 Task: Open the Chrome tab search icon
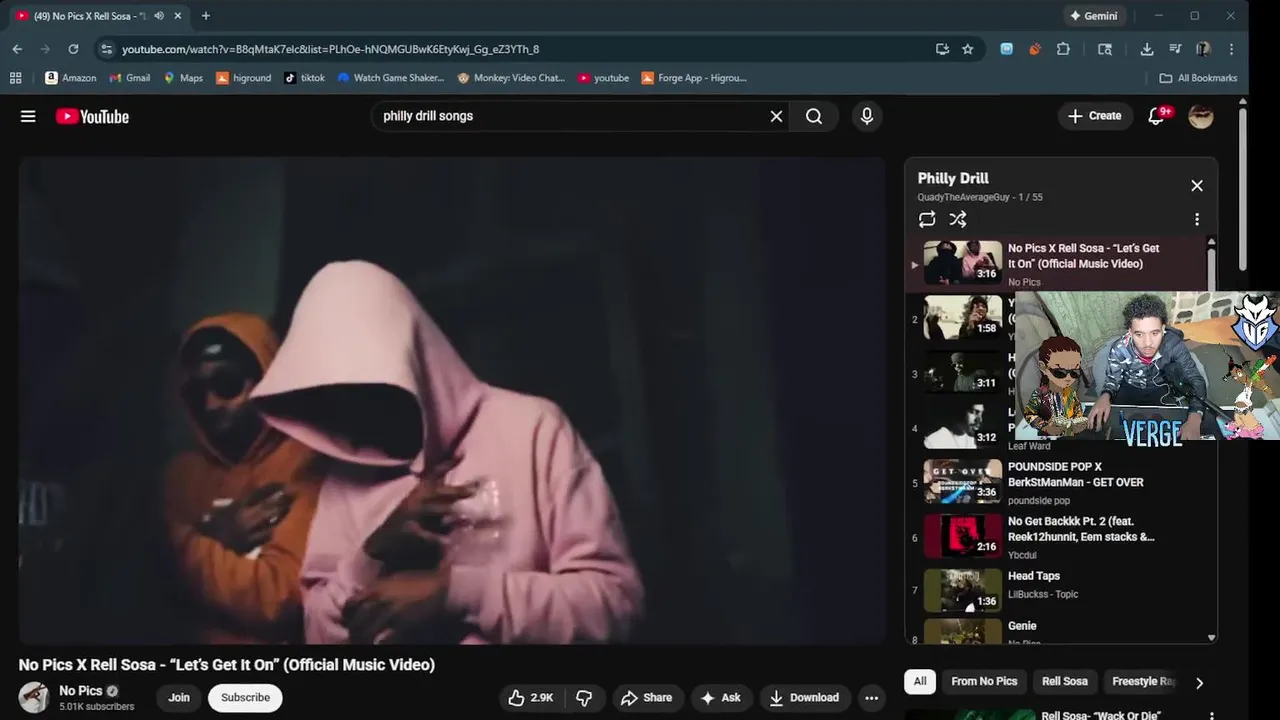tap(1105, 48)
